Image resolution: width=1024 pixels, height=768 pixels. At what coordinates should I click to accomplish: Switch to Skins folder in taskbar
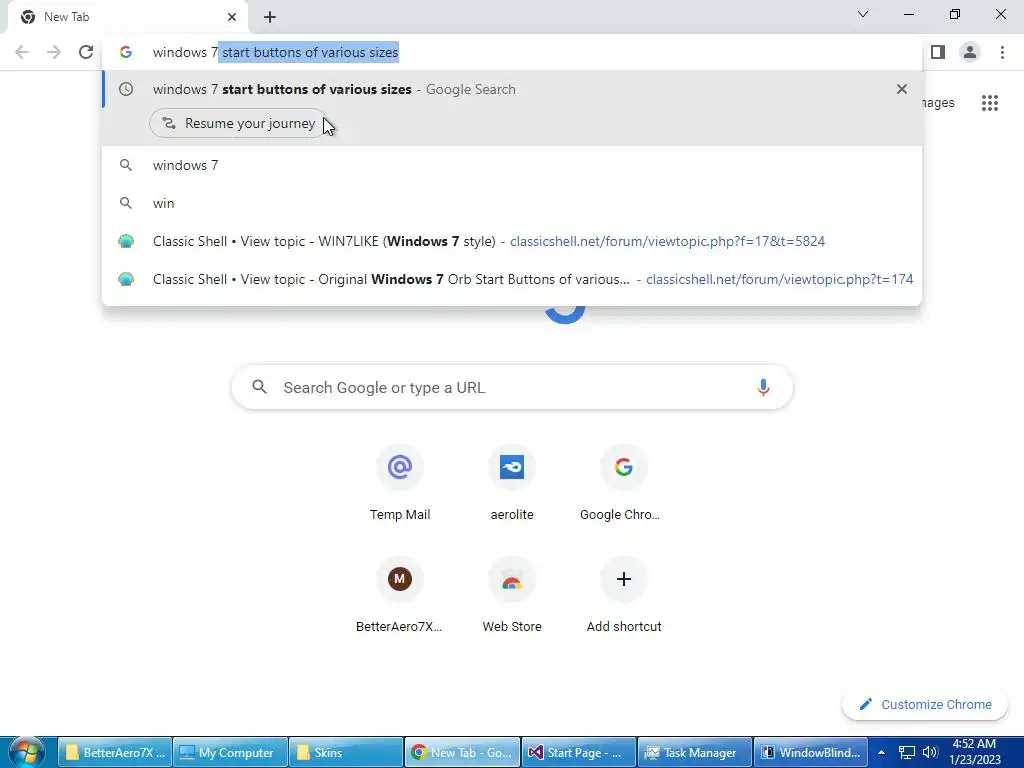click(x=346, y=752)
